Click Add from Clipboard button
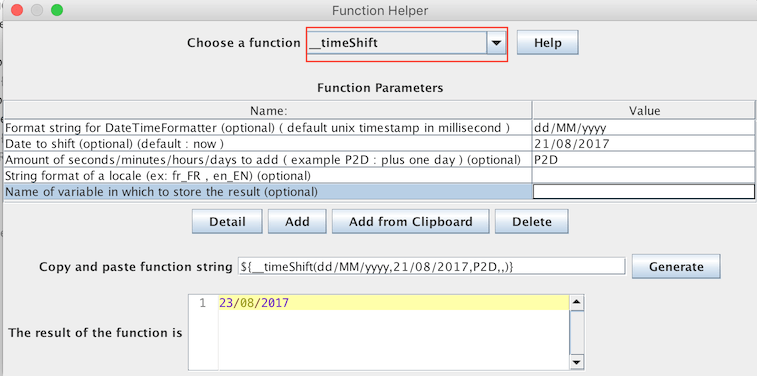The image size is (757, 376). pos(410,222)
